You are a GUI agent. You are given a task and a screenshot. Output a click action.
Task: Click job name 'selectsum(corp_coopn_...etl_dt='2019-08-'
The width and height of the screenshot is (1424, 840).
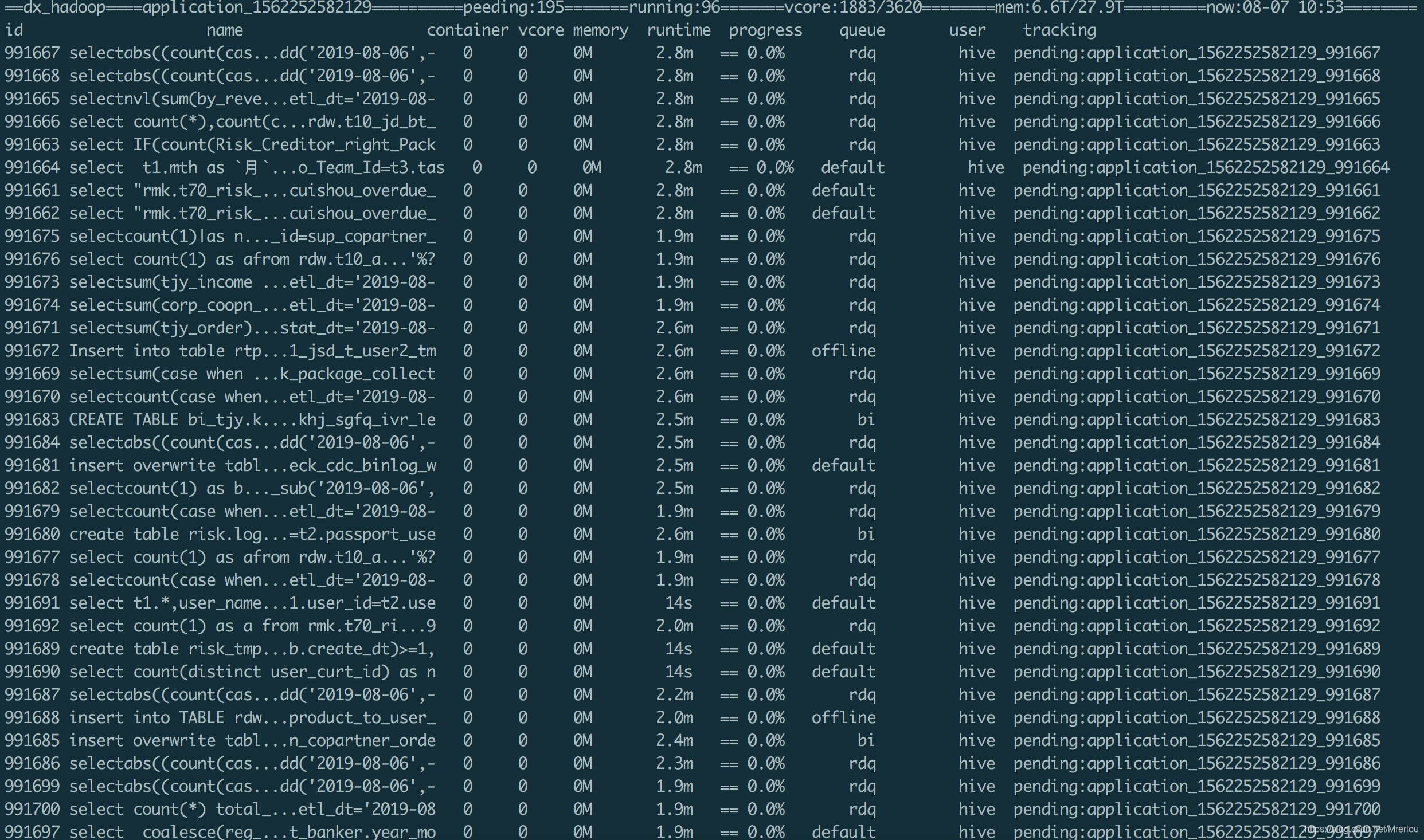[x=252, y=305]
